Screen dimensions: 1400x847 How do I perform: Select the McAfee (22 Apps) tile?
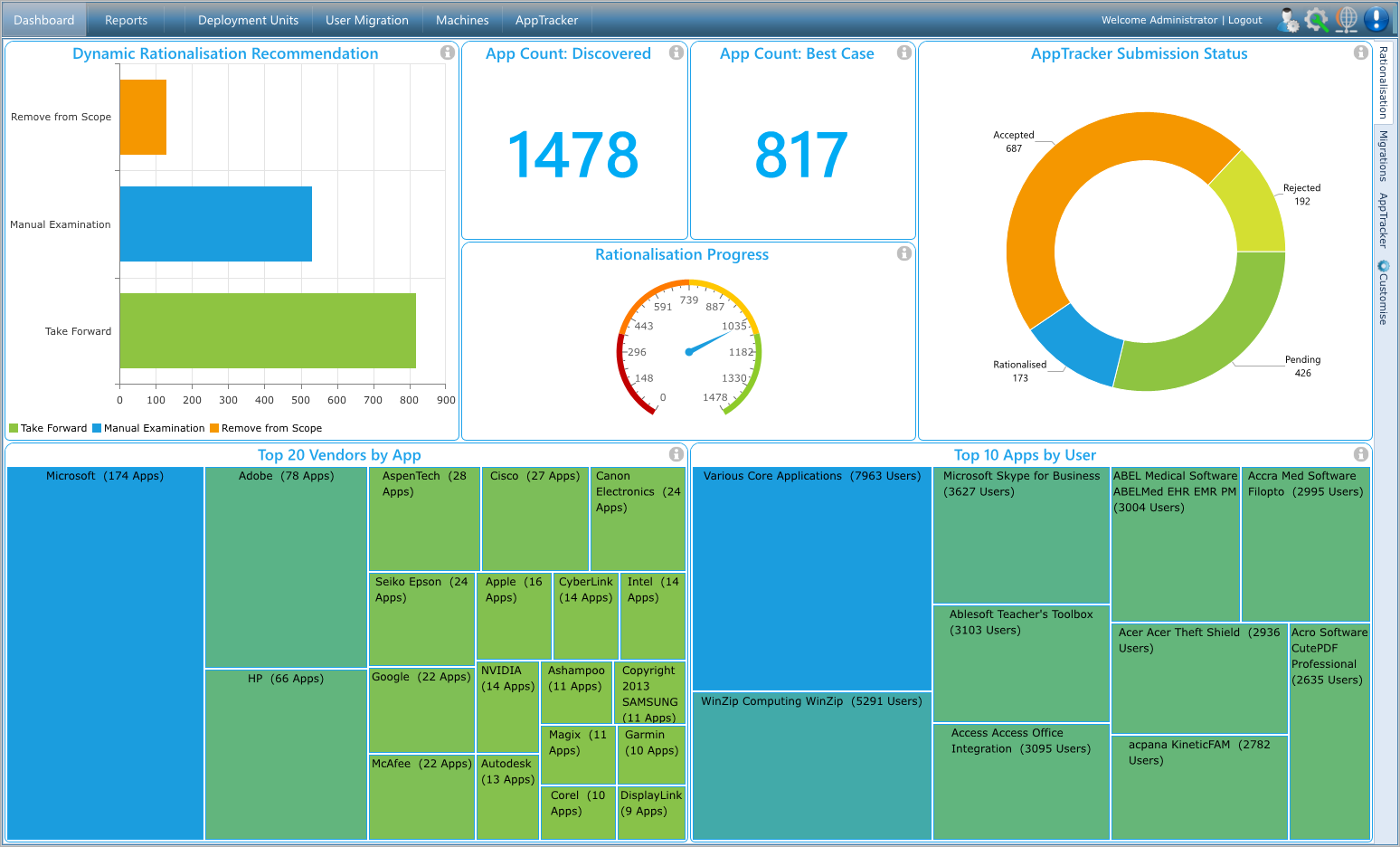(x=421, y=797)
